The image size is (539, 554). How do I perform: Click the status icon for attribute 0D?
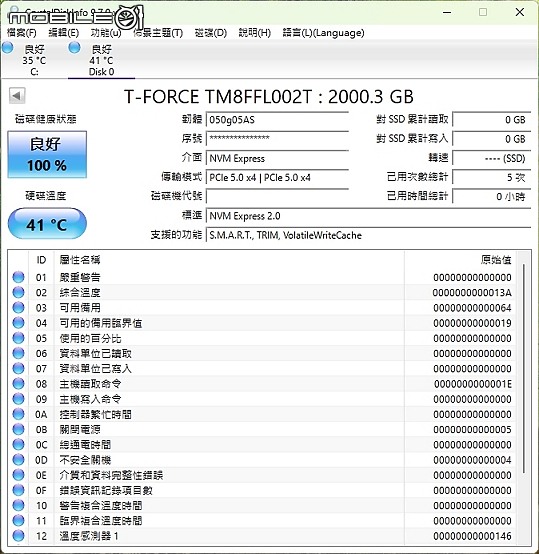[18, 459]
